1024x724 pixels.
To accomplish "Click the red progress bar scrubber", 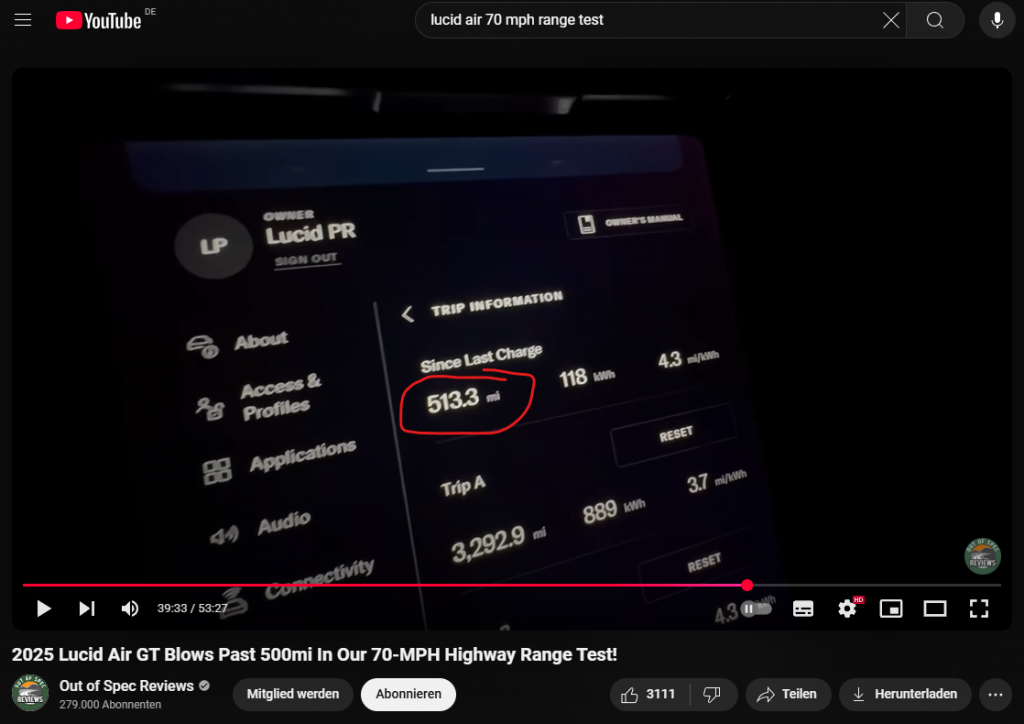I will (747, 585).
